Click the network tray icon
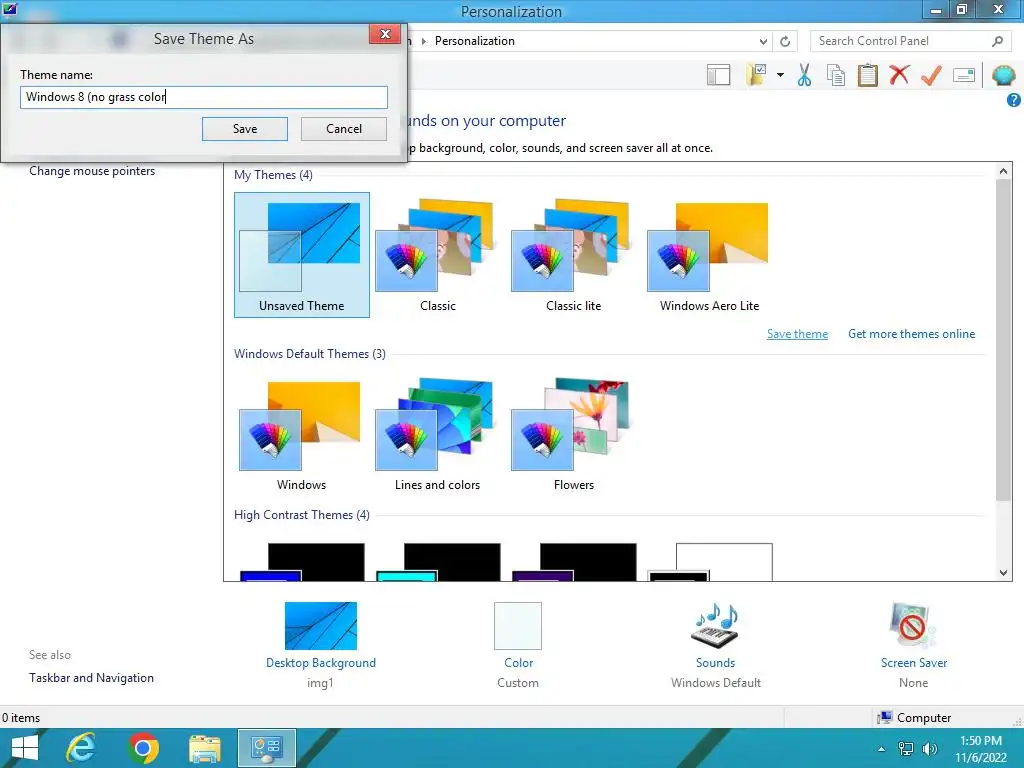The height and width of the screenshot is (768, 1024). click(x=906, y=749)
